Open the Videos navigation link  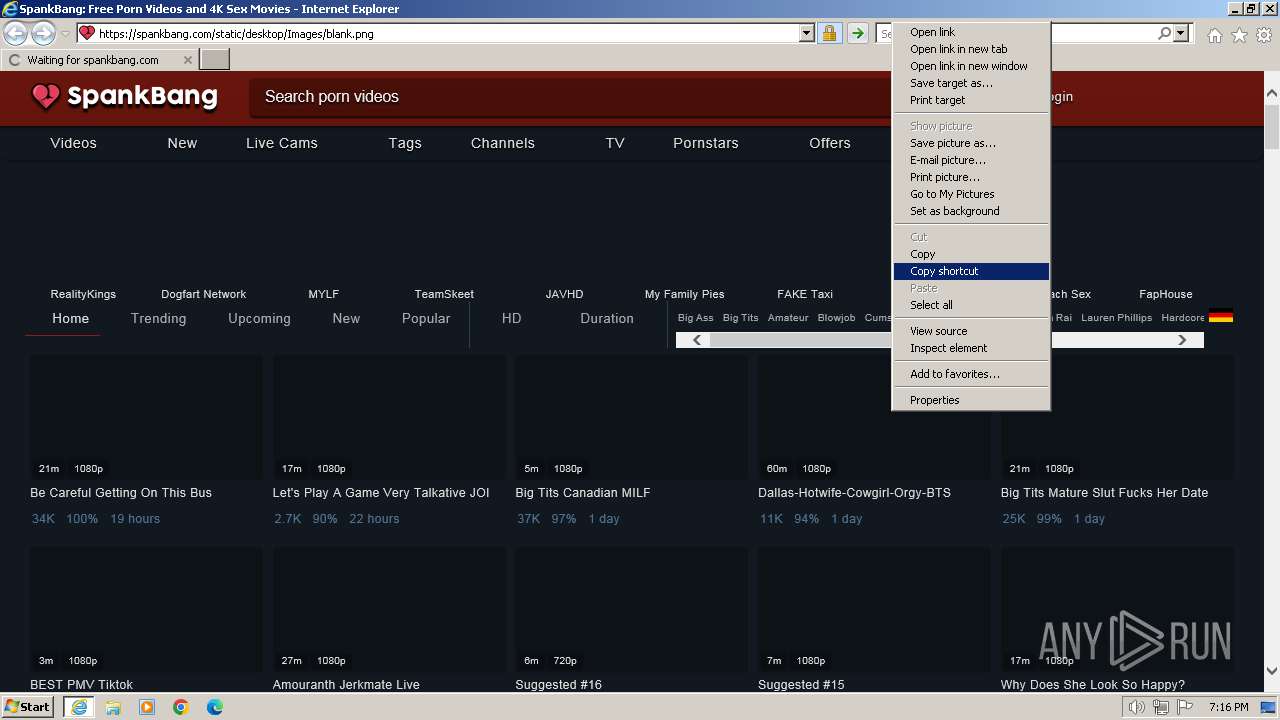74,143
